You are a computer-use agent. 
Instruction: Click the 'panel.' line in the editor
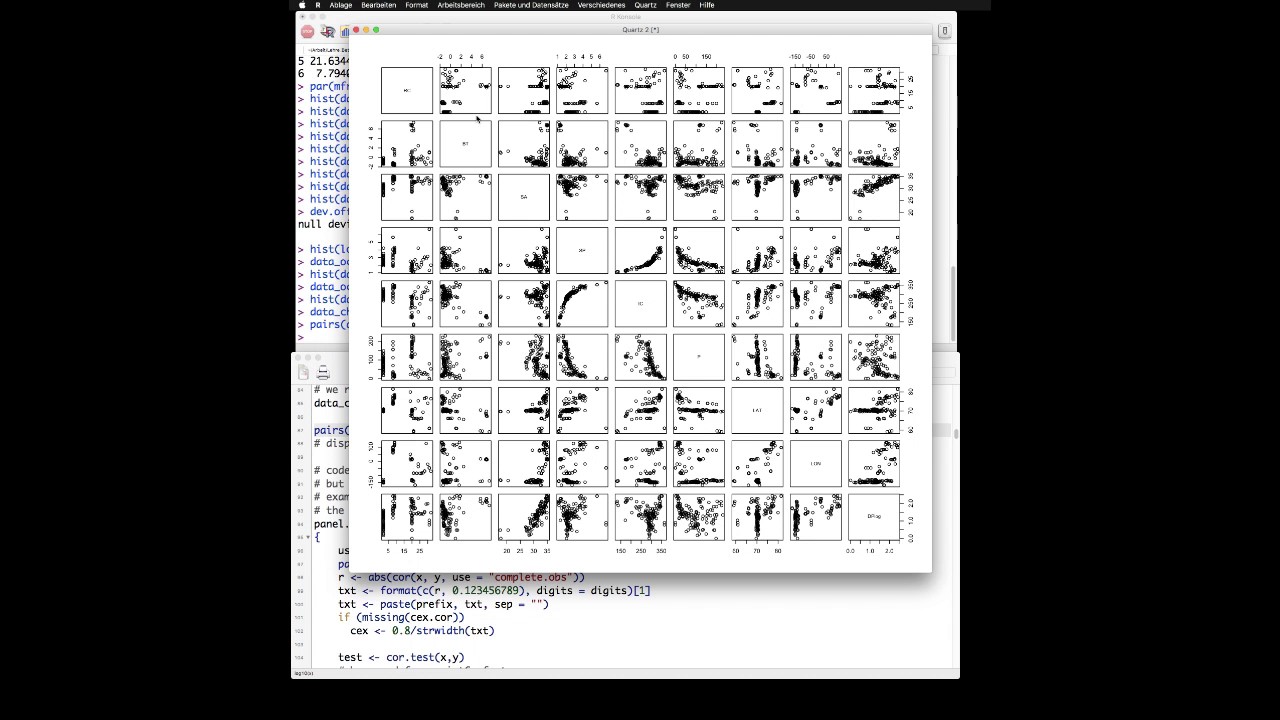331,524
